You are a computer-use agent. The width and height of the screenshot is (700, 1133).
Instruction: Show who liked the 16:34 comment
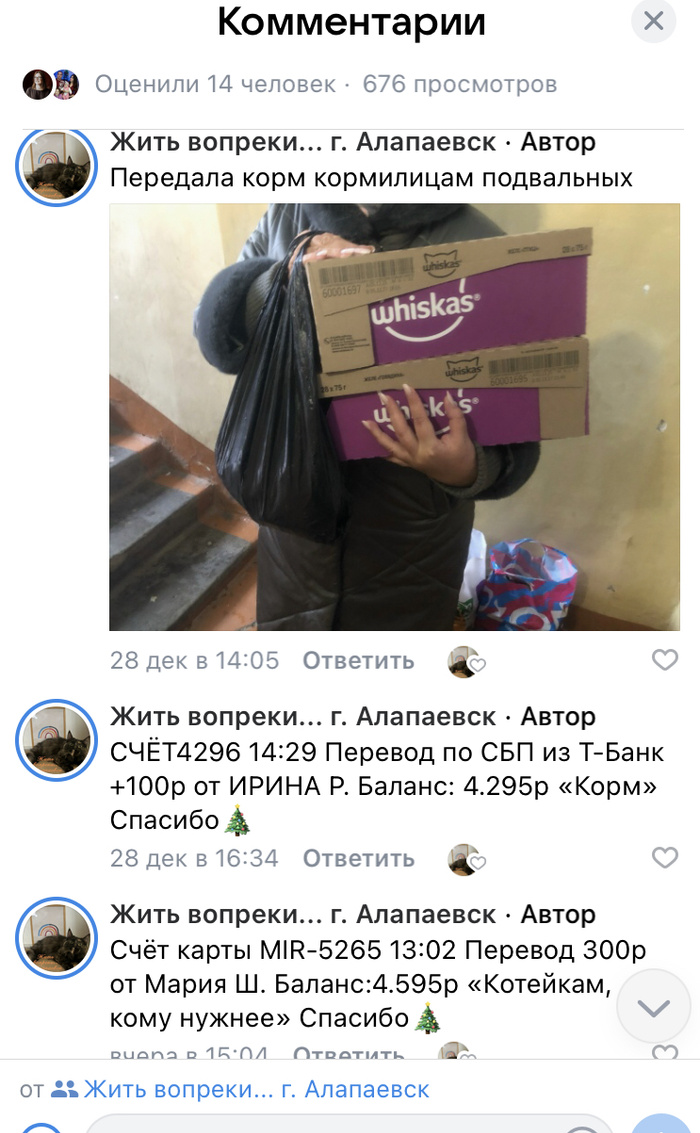466,859
